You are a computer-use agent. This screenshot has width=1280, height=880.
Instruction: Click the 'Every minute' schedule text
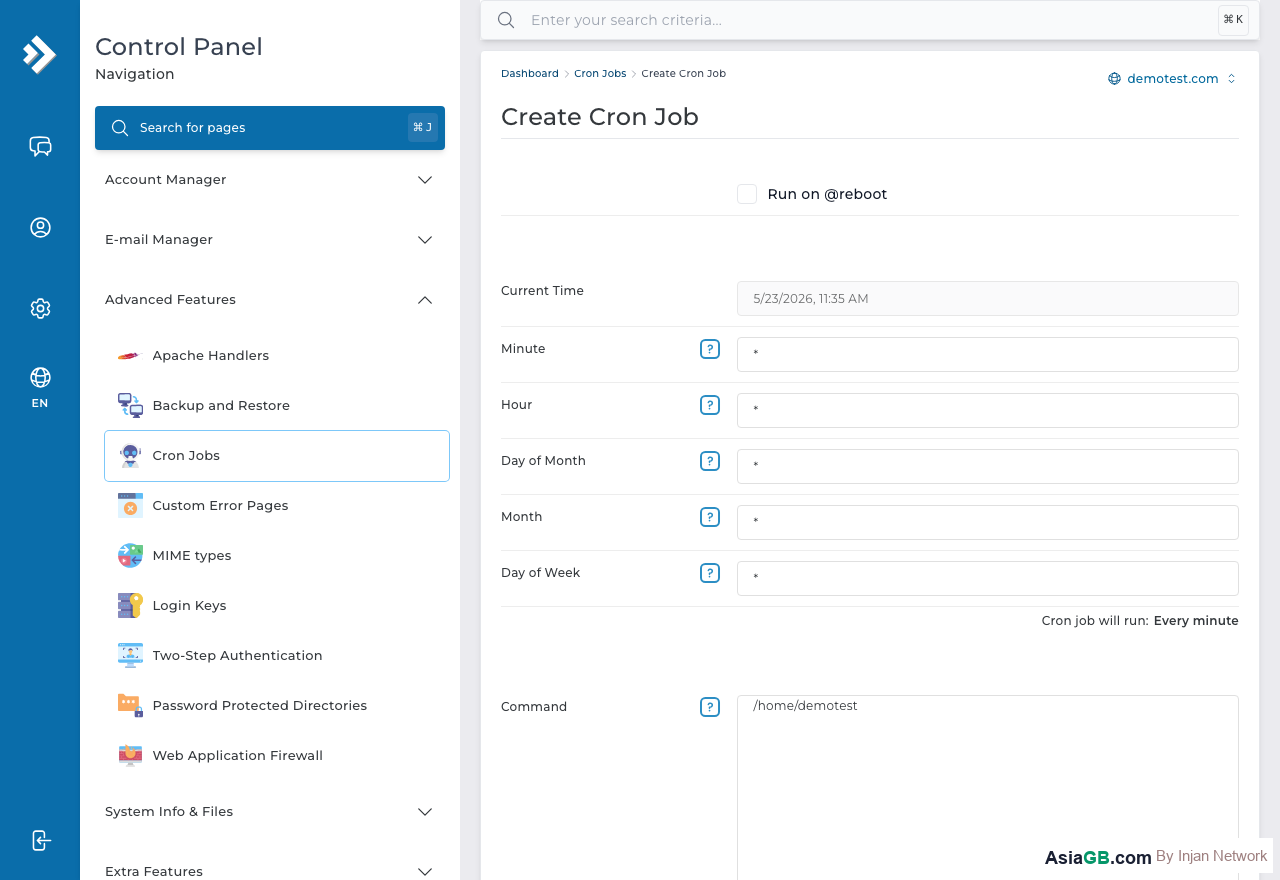point(1196,621)
